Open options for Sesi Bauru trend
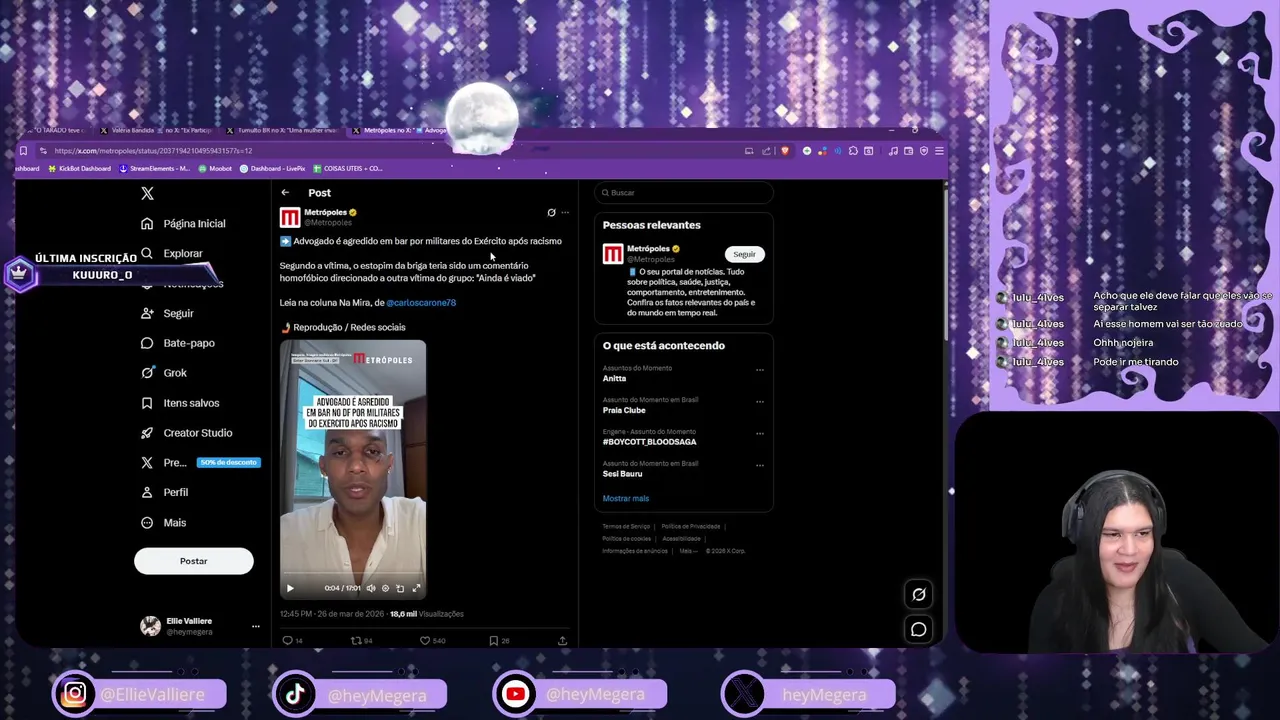The height and width of the screenshot is (720, 1280). point(760,466)
